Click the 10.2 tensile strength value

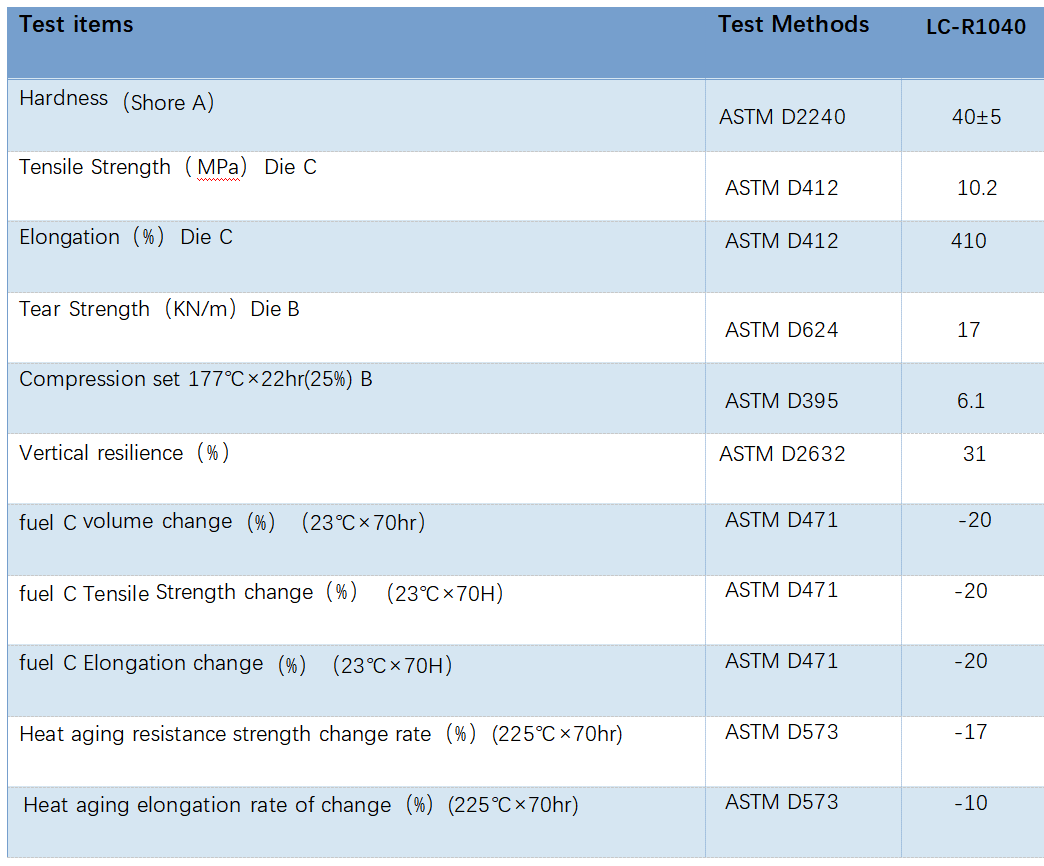tap(976, 188)
